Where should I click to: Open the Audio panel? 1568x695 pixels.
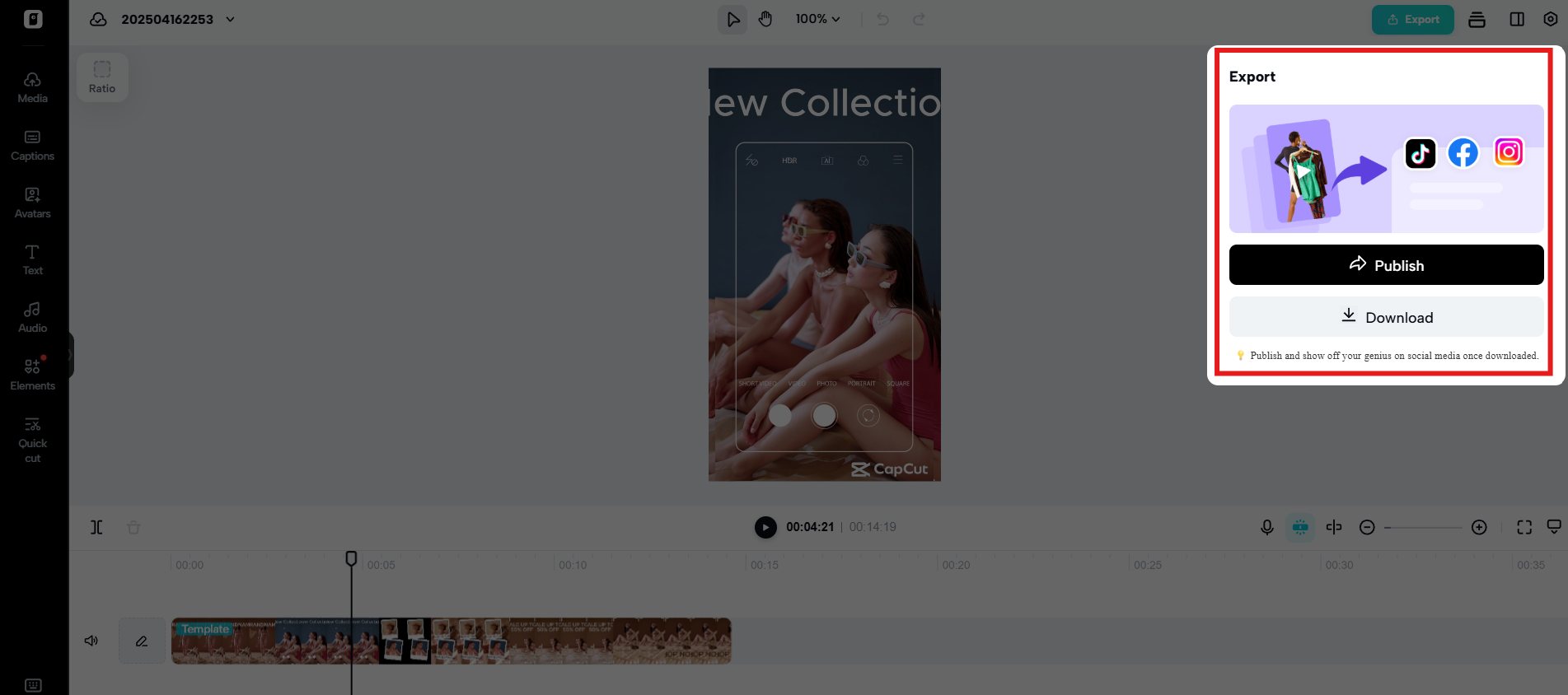click(33, 318)
